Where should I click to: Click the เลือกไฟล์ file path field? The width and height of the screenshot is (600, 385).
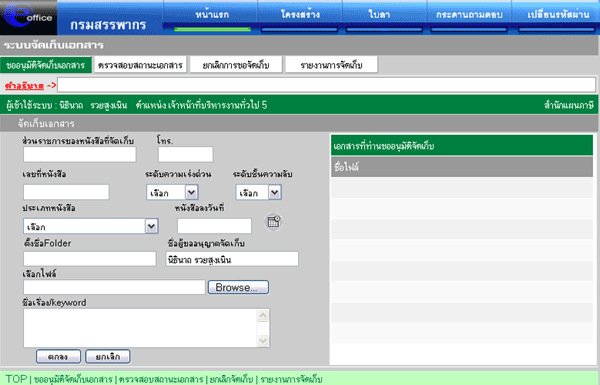tap(114, 287)
